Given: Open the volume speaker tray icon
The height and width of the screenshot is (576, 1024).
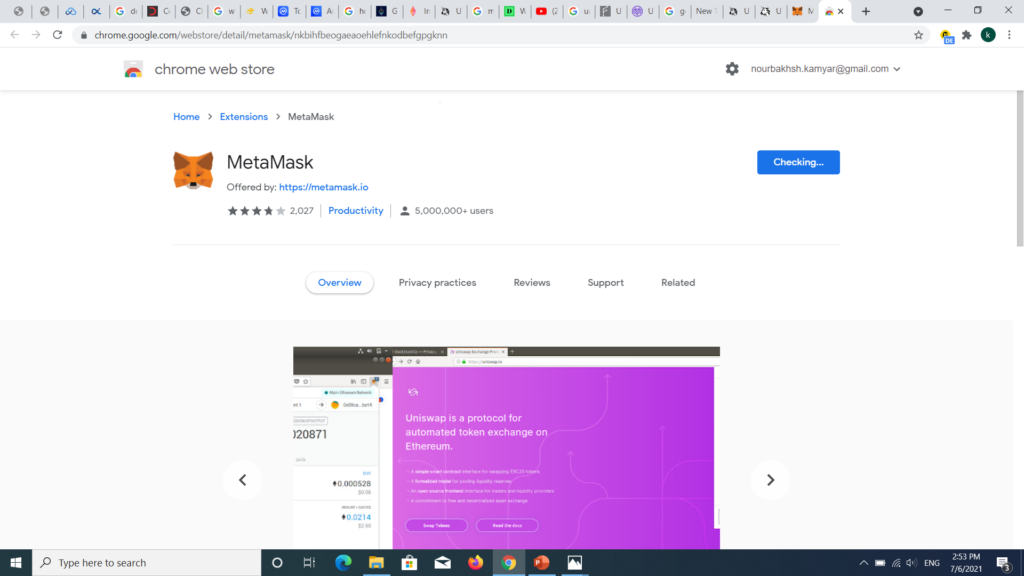Looking at the screenshot, I should 912,563.
